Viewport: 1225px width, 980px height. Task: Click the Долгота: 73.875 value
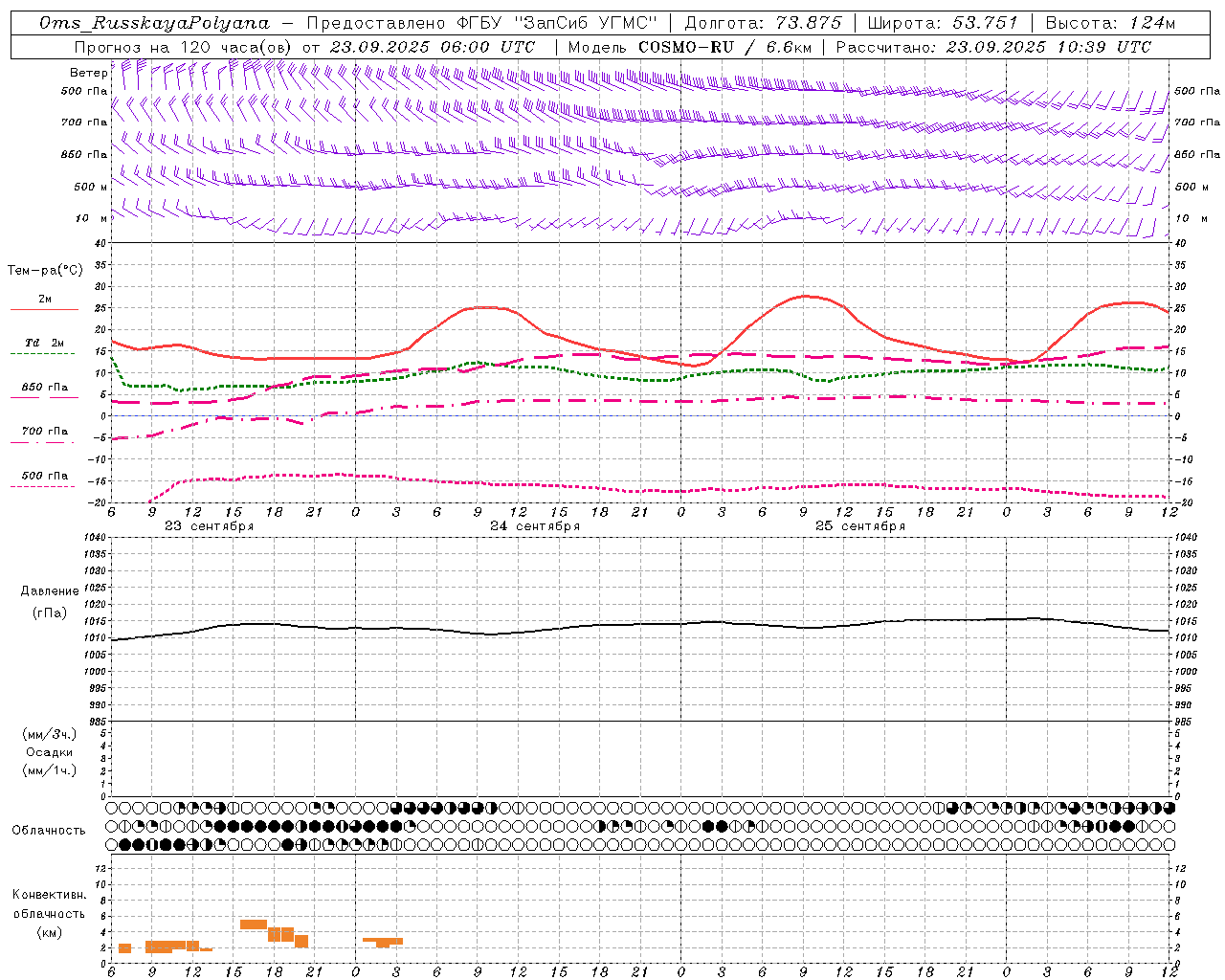(x=764, y=24)
